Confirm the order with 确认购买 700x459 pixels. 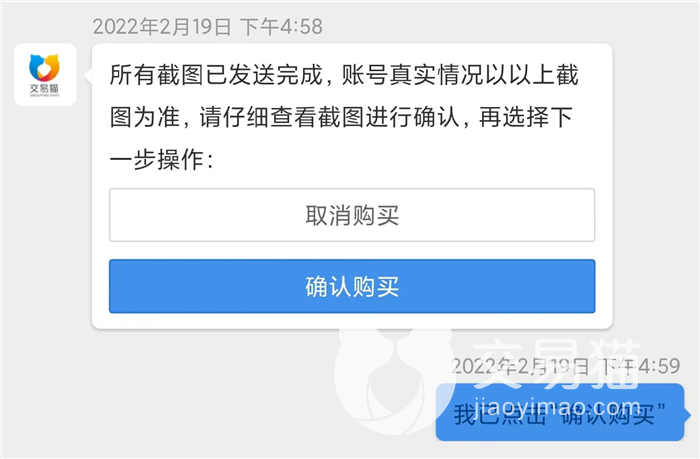click(352, 286)
